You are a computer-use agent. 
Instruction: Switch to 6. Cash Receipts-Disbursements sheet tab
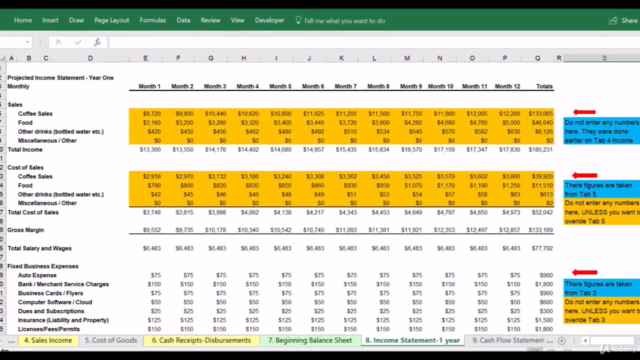(x=201, y=340)
